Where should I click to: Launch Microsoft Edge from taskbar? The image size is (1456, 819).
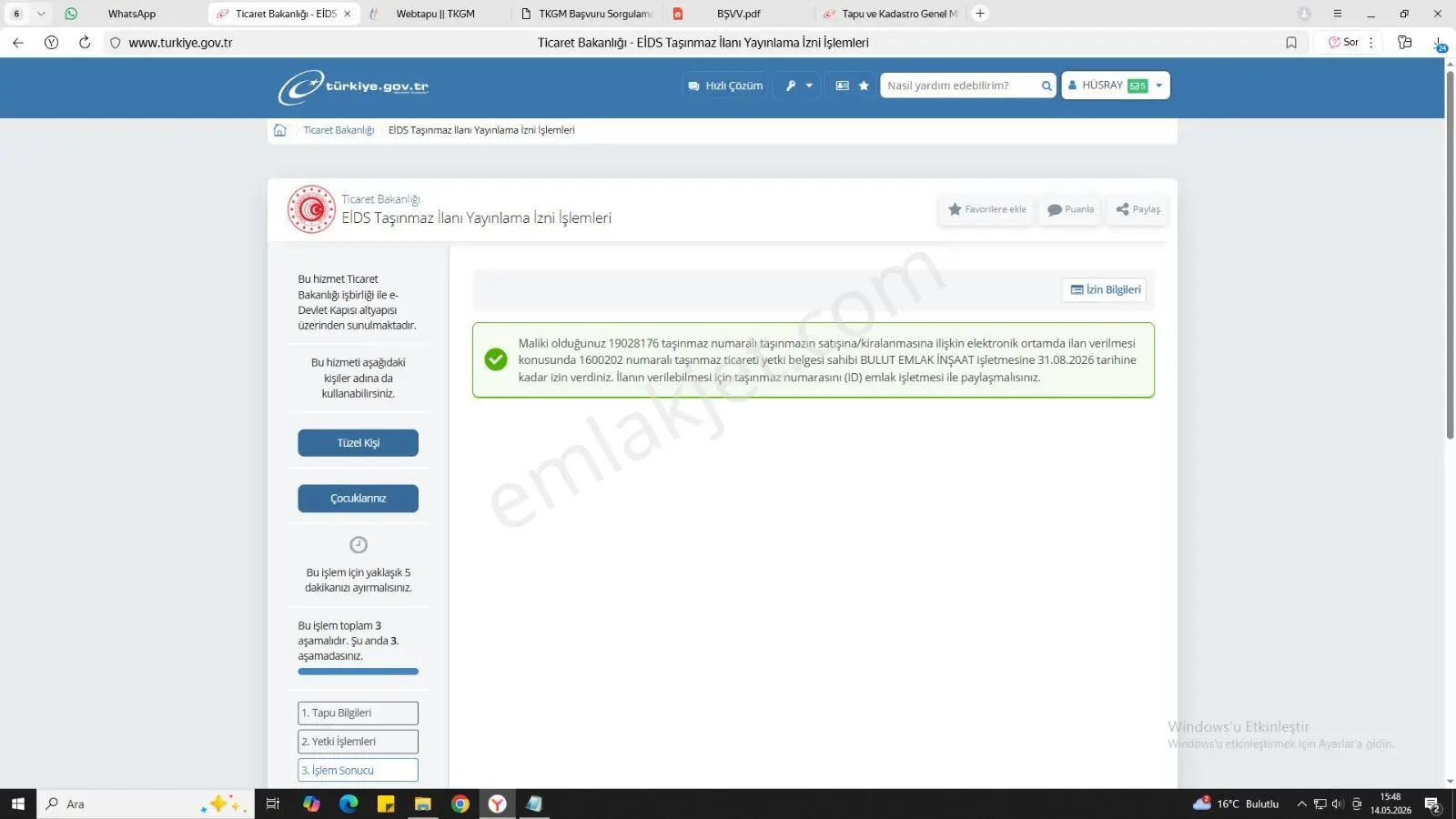coord(349,804)
